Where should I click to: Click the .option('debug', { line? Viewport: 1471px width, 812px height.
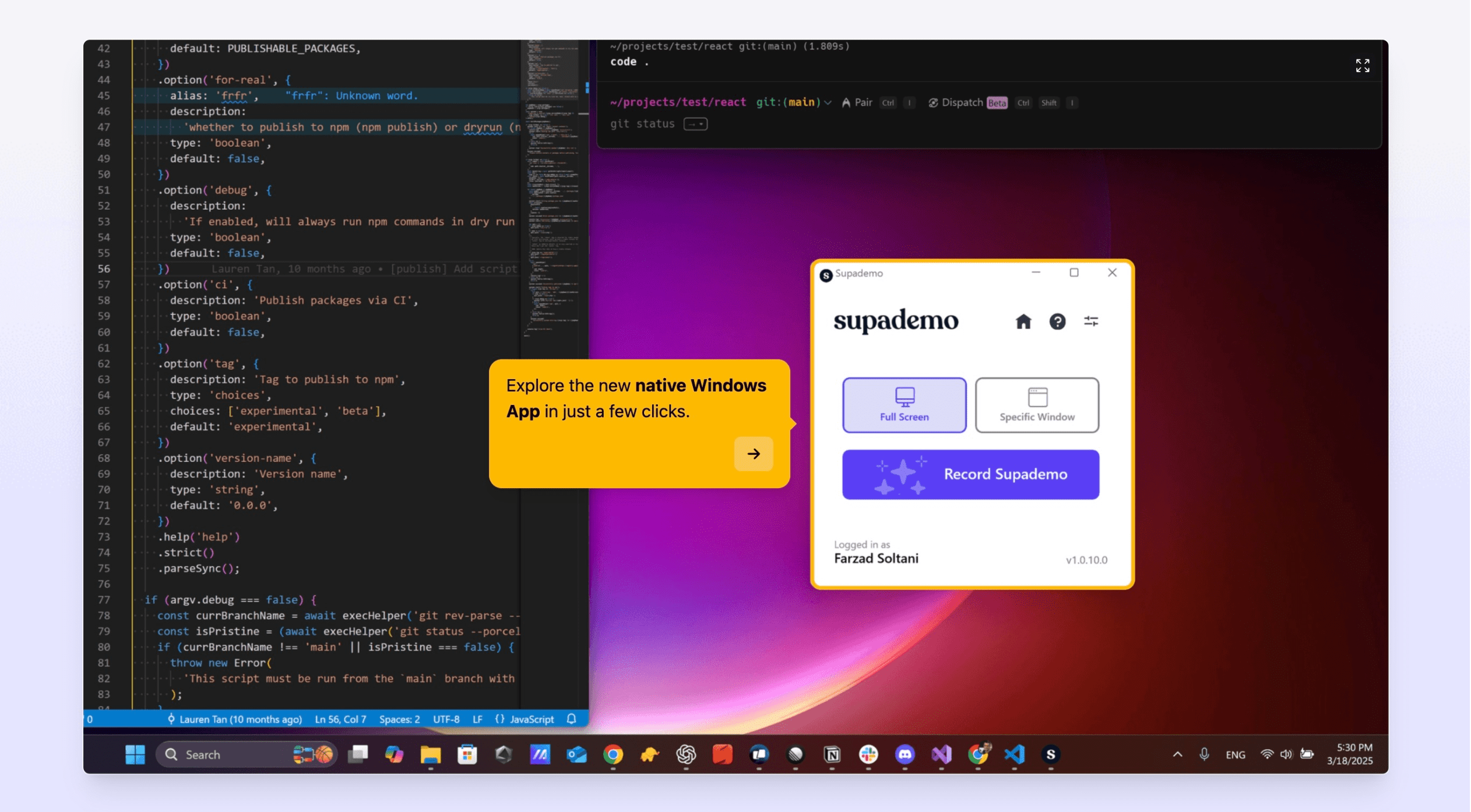(x=215, y=190)
